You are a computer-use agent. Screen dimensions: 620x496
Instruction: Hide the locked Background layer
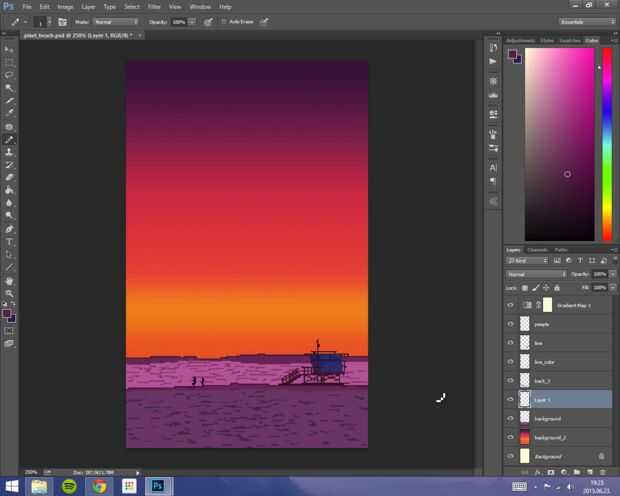pyautogui.click(x=510, y=456)
